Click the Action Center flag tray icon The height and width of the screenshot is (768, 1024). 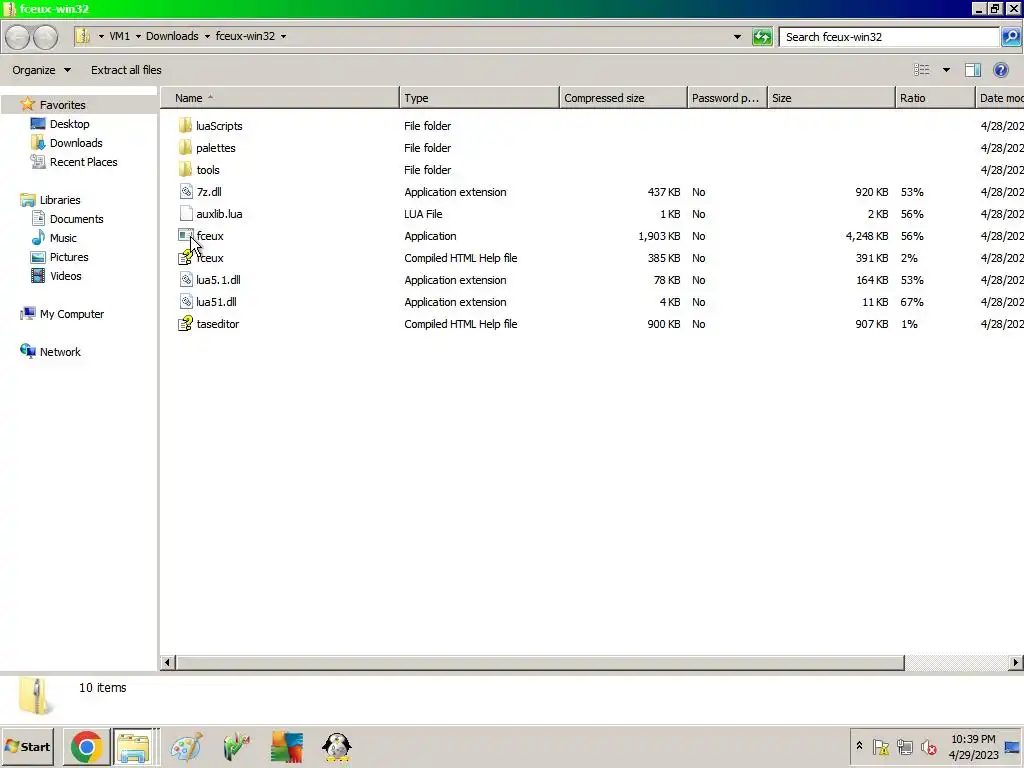tap(880, 747)
